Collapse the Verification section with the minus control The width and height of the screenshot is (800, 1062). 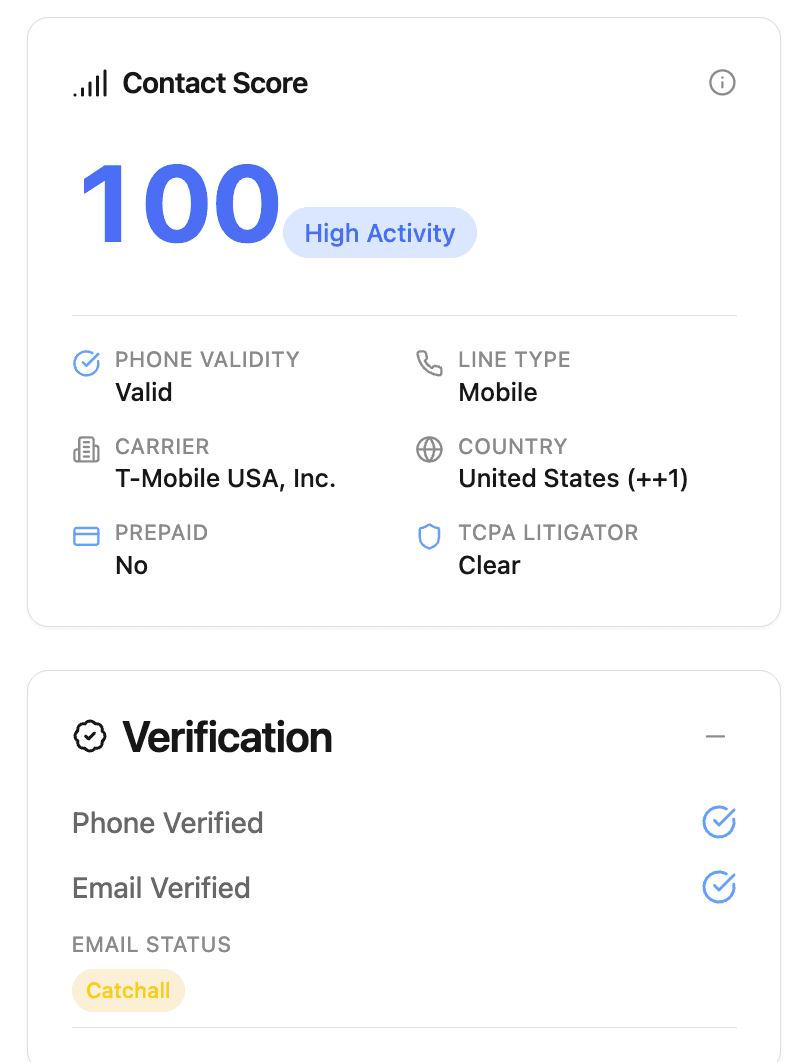715,735
